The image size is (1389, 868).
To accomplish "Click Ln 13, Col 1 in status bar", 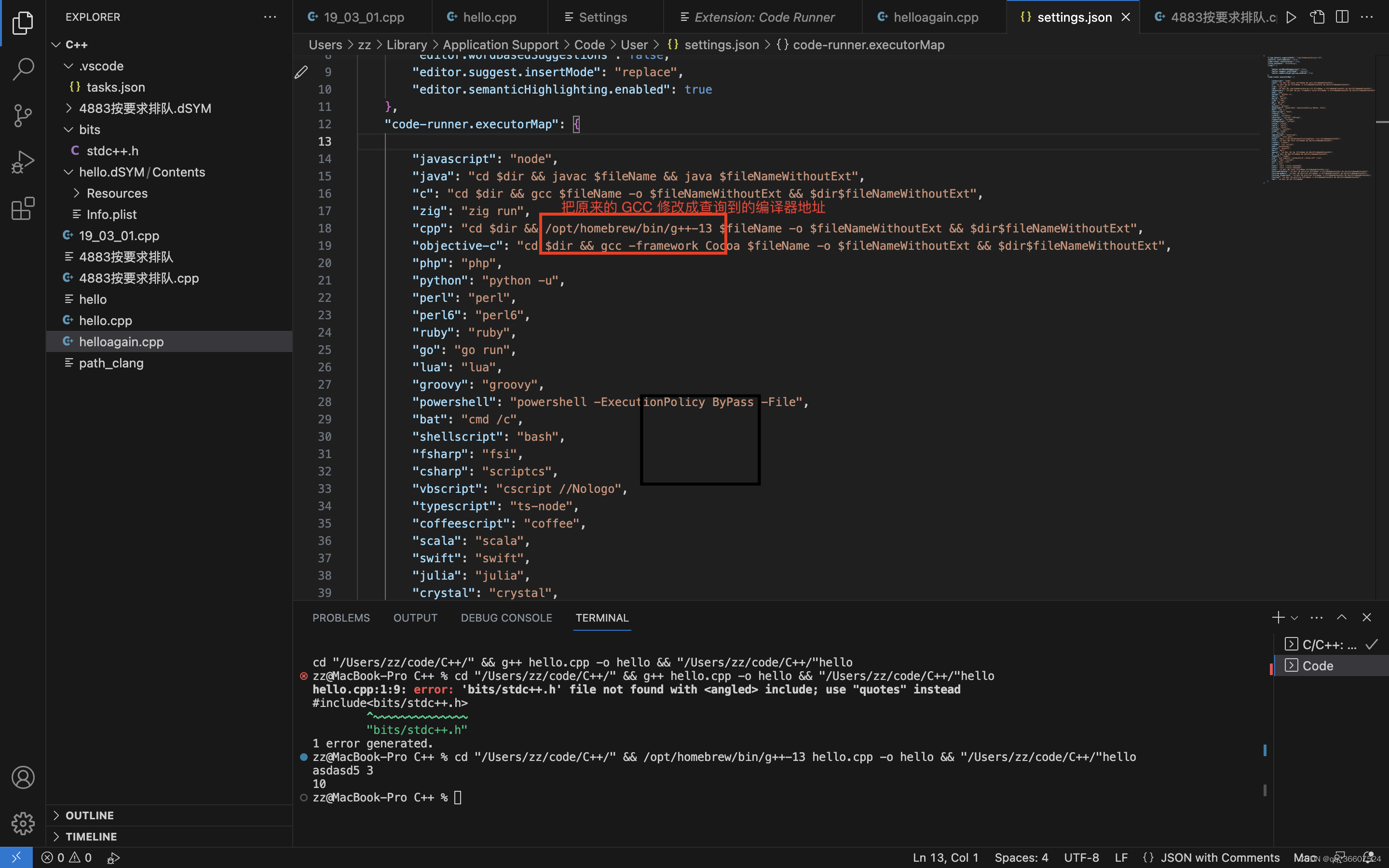I will point(945,858).
